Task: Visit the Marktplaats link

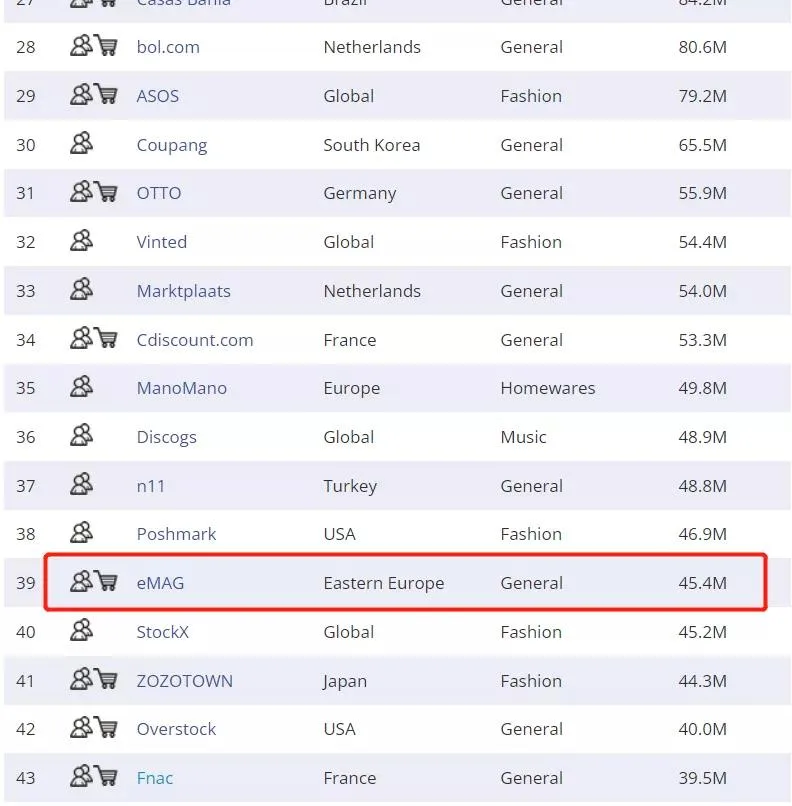Action: [183, 291]
